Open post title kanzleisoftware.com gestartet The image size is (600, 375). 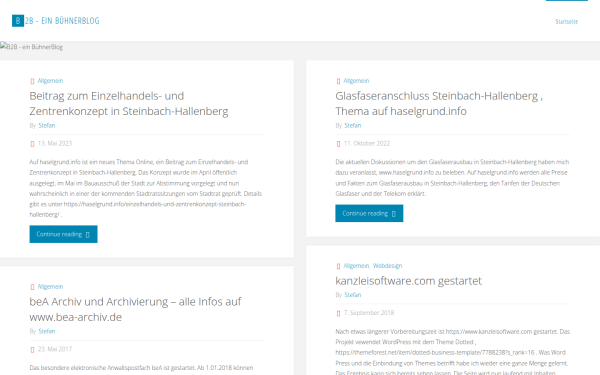408,281
